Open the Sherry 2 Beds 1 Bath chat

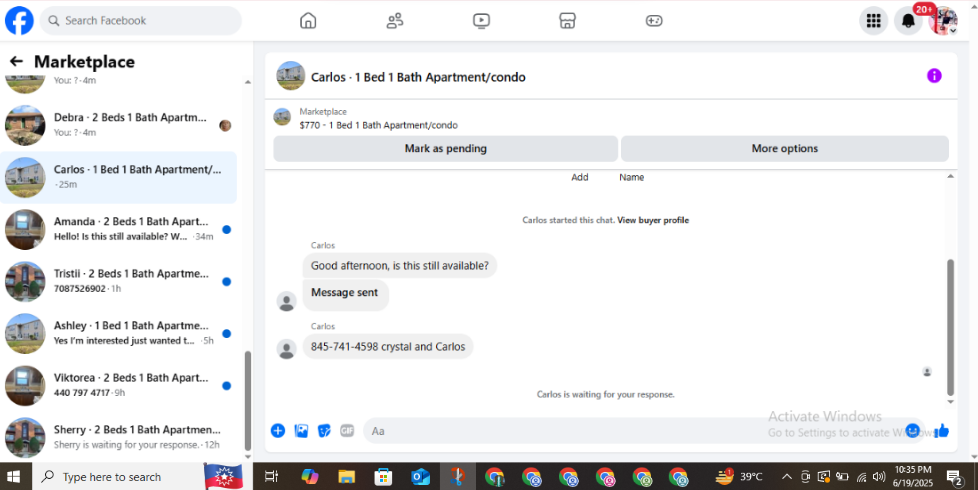pos(119,437)
